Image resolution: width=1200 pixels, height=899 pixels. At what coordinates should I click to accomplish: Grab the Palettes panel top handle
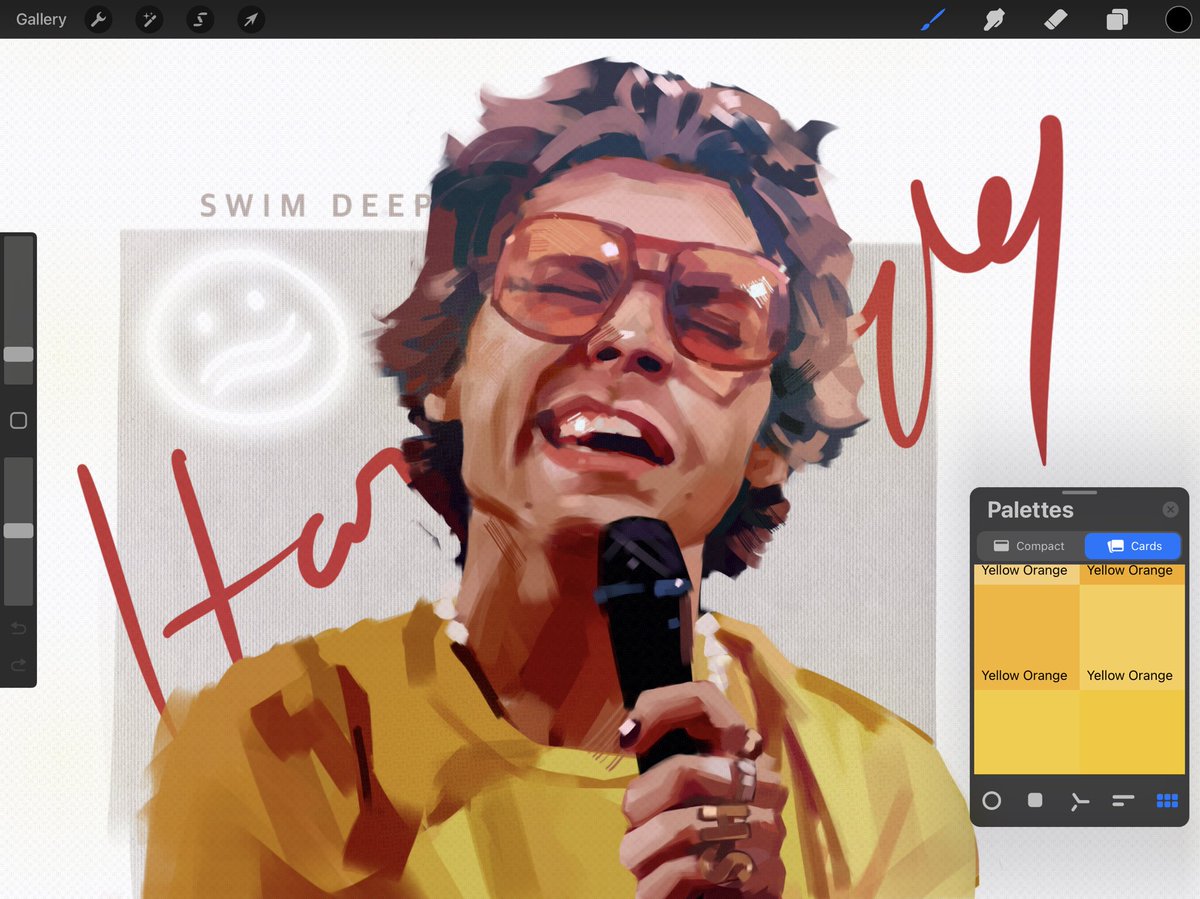[1079, 492]
